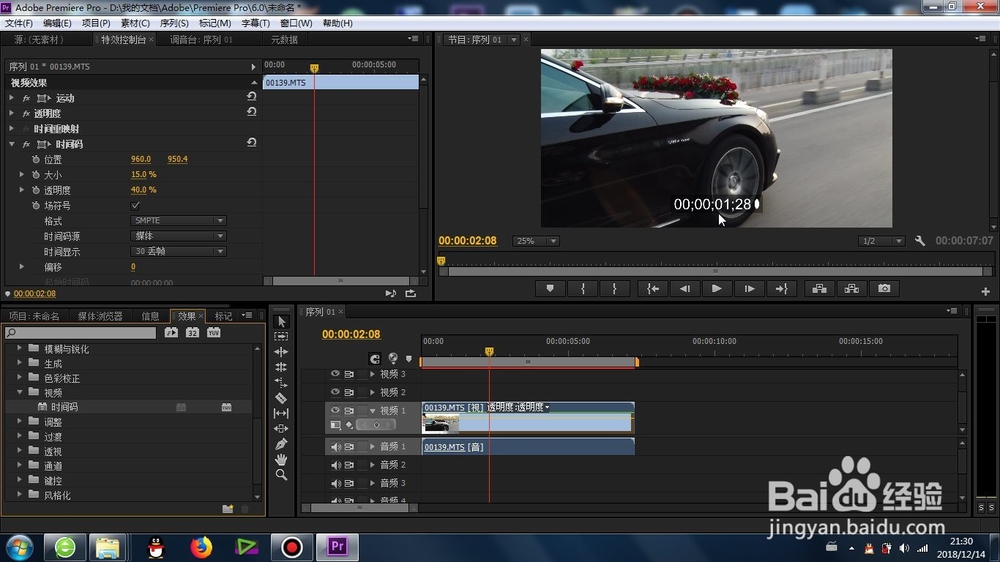
Task: Step forward one frame
Action: [749, 289]
